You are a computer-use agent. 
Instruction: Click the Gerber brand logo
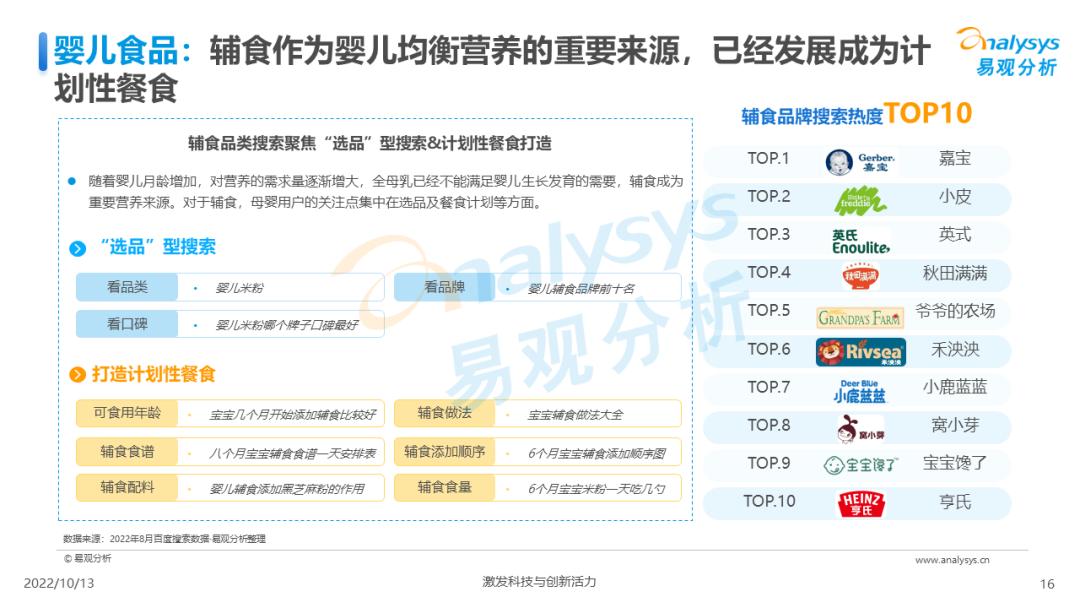860,162
